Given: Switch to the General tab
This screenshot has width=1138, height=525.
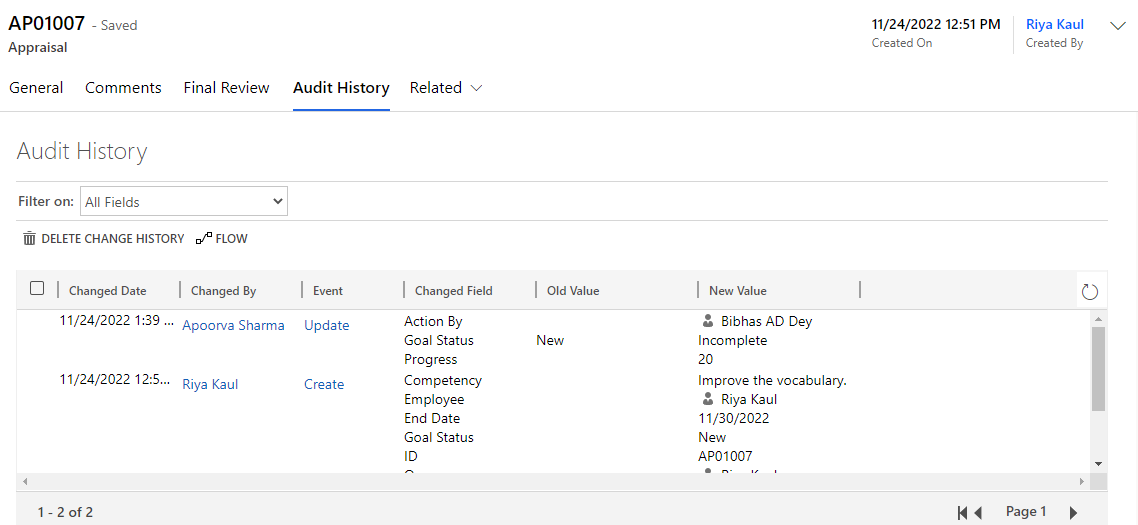Looking at the screenshot, I should pyautogui.click(x=36, y=88).
